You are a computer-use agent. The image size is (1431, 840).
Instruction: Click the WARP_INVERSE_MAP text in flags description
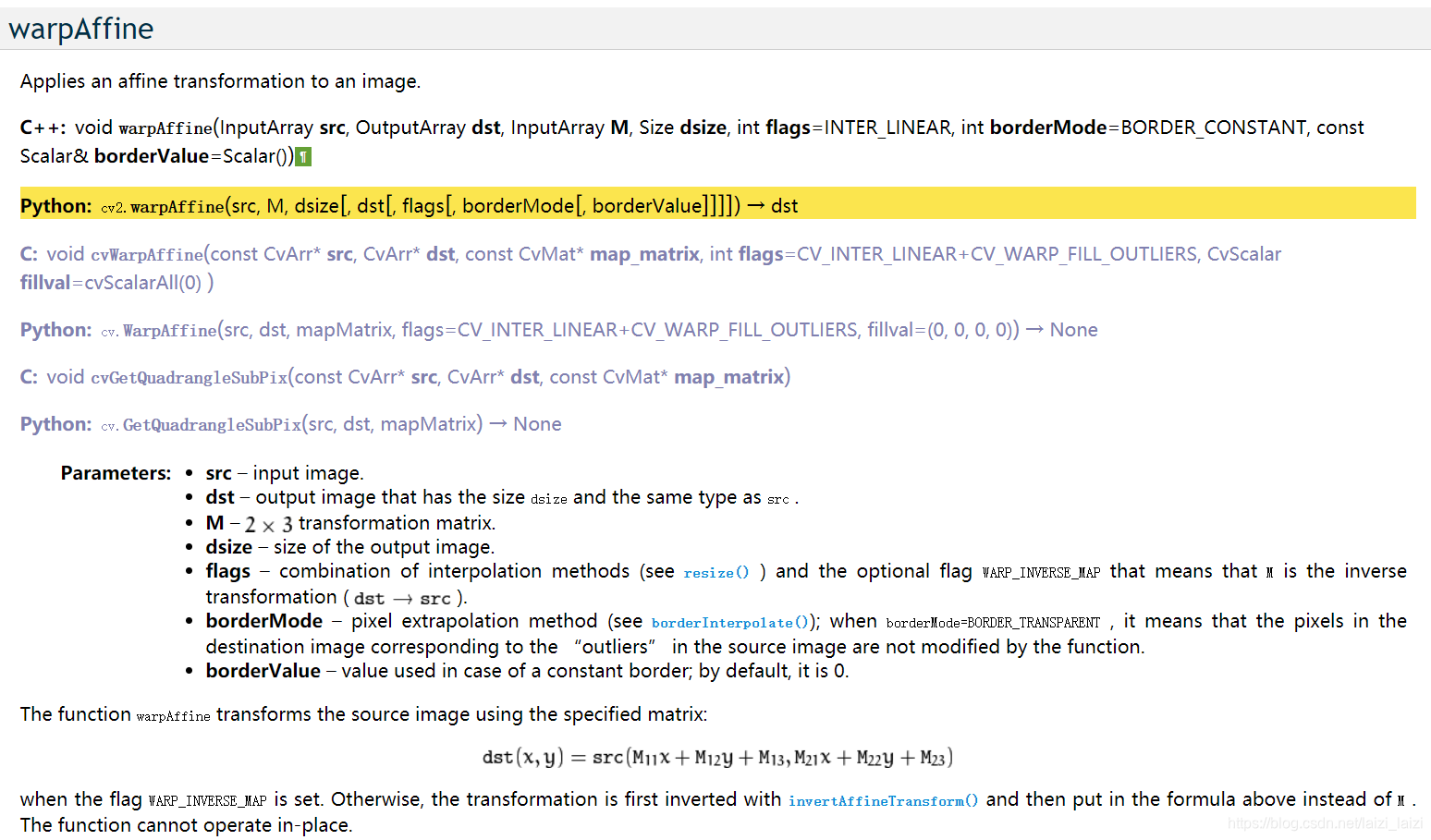1041,573
